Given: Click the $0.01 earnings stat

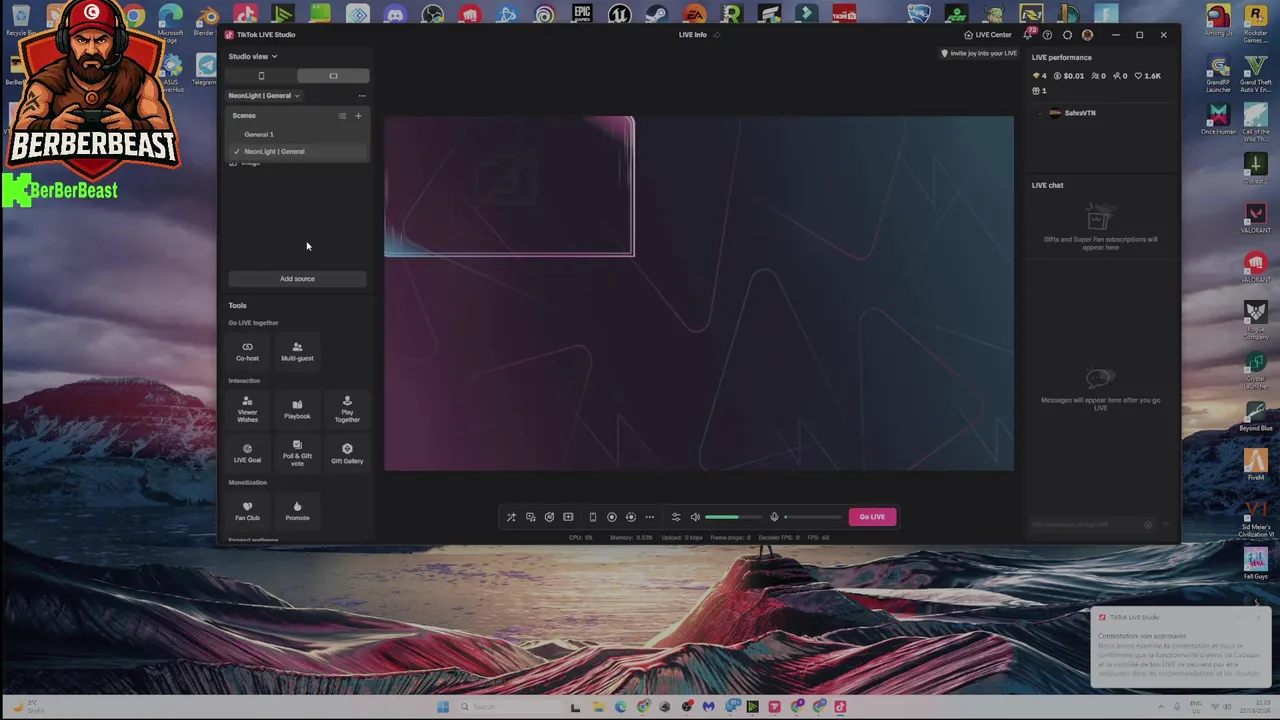Looking at the screenshot, I should tap(1069, 76).
